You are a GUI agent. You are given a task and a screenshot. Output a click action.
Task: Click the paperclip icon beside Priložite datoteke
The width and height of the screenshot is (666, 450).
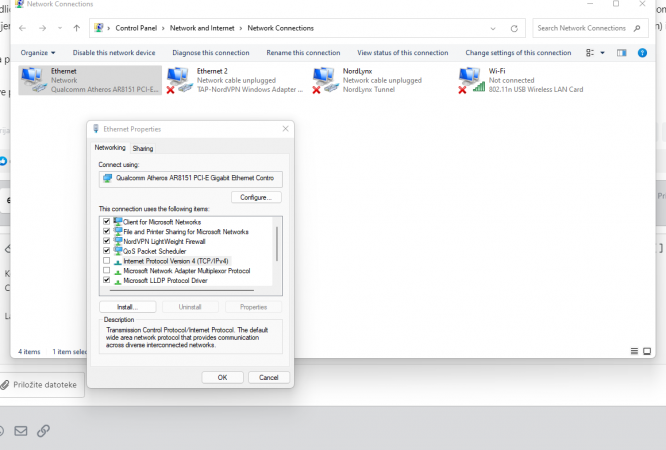tap(5, 385)
